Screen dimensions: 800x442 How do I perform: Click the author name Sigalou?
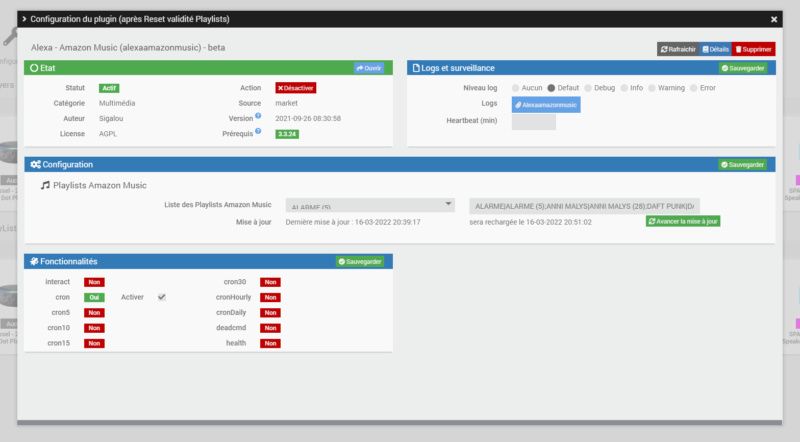[x=111, y=118]
